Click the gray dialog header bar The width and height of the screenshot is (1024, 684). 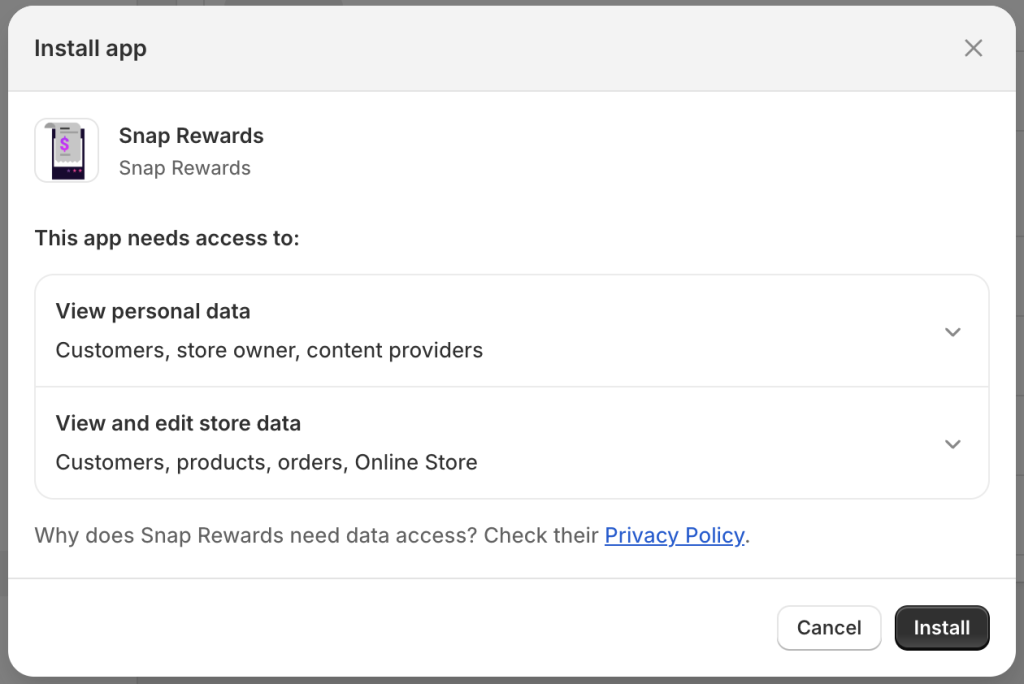512,48
